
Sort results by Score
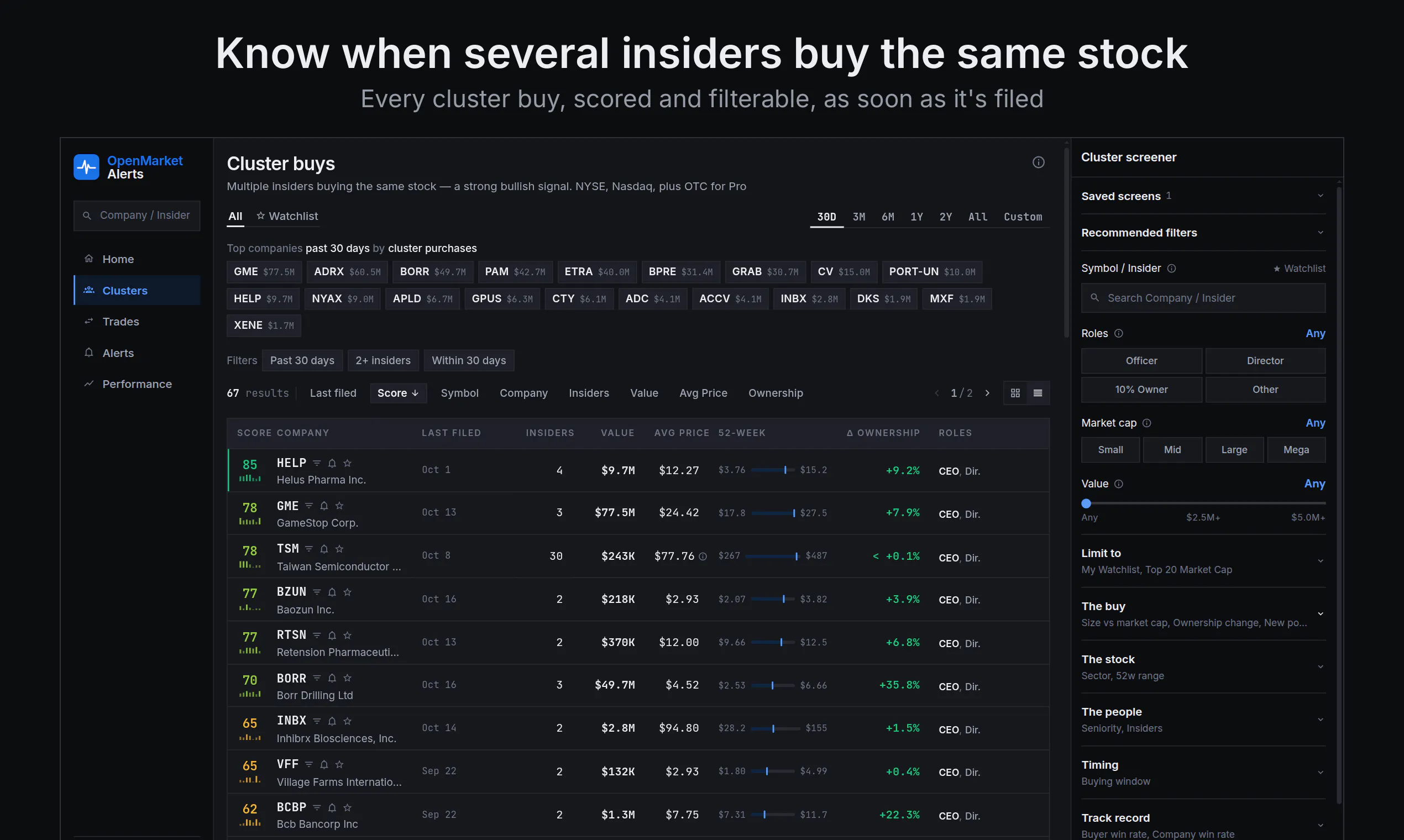click(398, 393)
